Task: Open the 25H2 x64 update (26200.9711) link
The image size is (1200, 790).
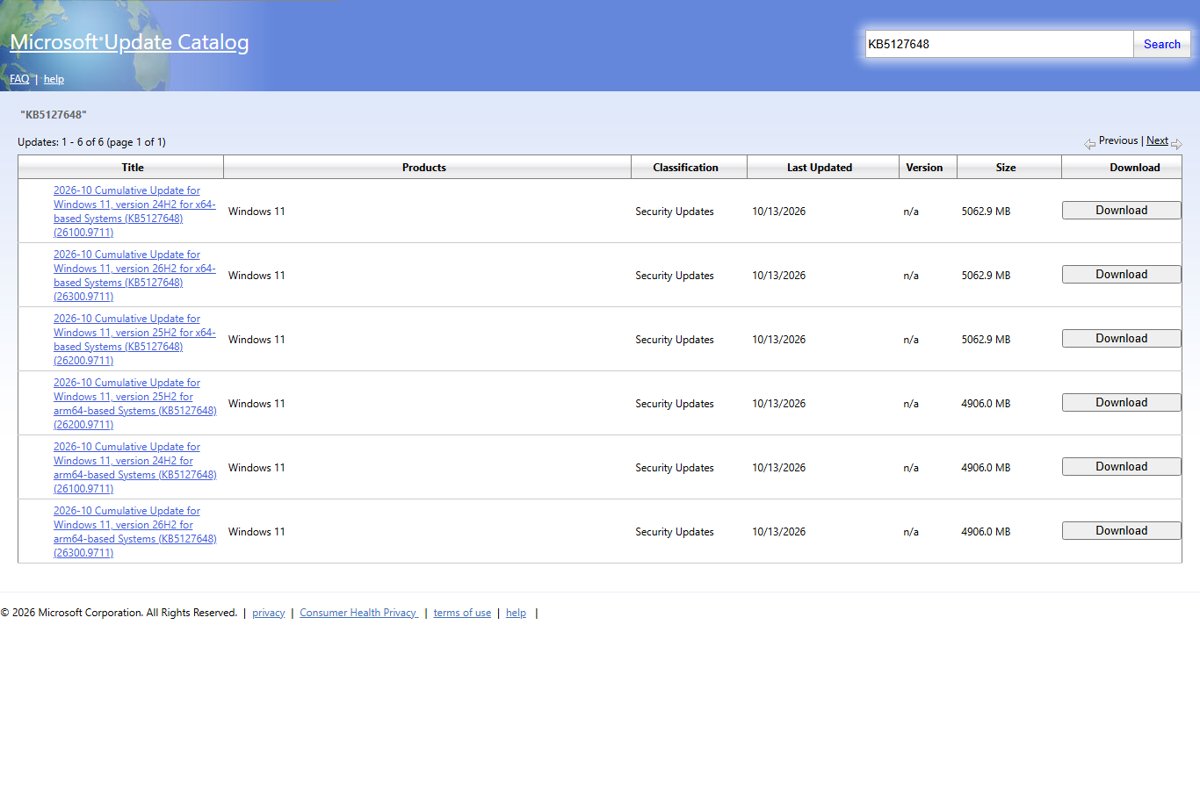Action: point(135,339)
